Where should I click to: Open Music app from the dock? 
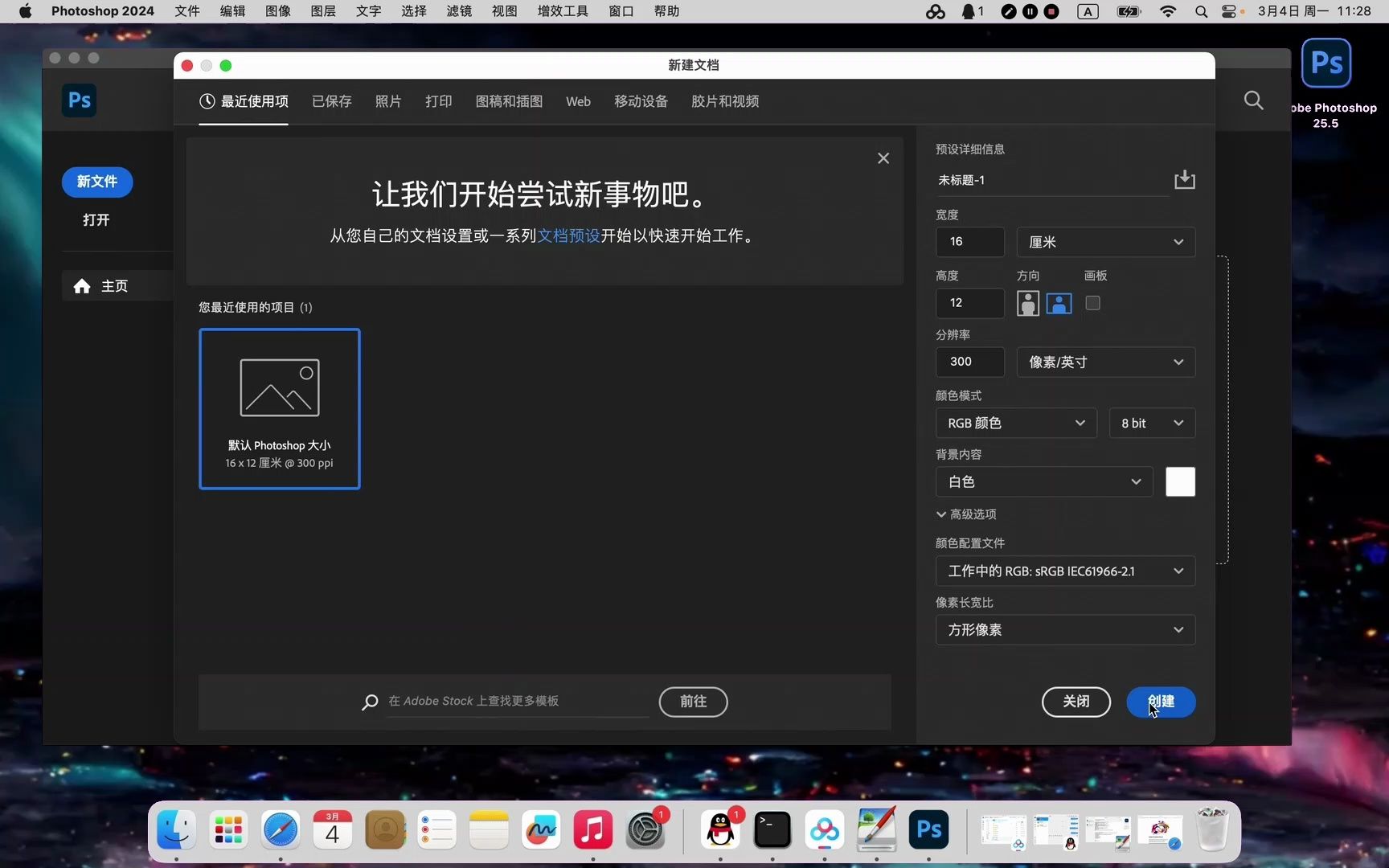(593, 829)
